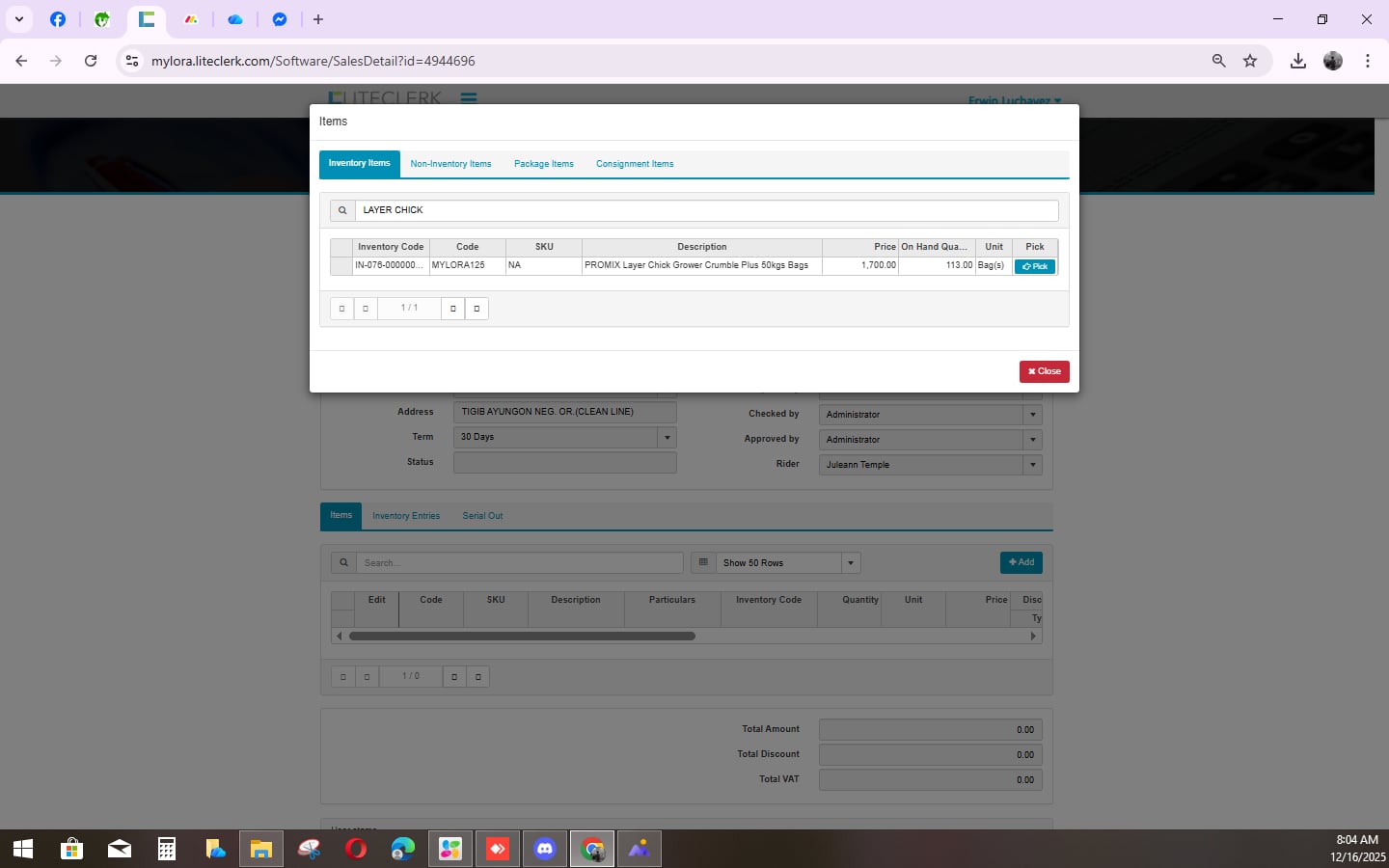1389x868 pixels.
Task: Open the Show 50 Rows dropdown
Action: (850, 563)
